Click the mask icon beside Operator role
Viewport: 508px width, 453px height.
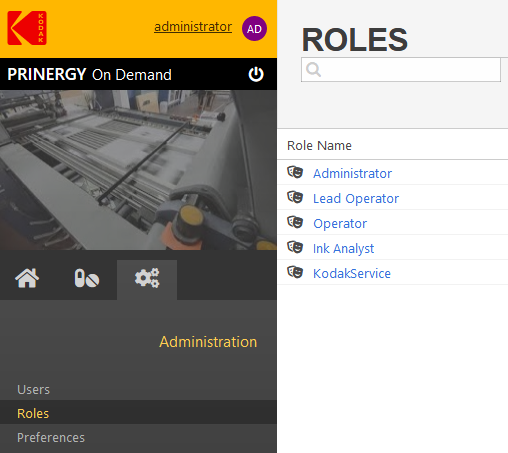(295, 222)
